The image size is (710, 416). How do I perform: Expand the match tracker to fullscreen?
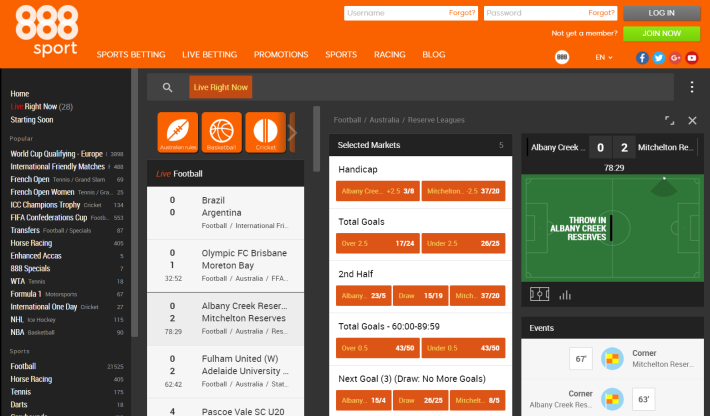click(669, 120)
